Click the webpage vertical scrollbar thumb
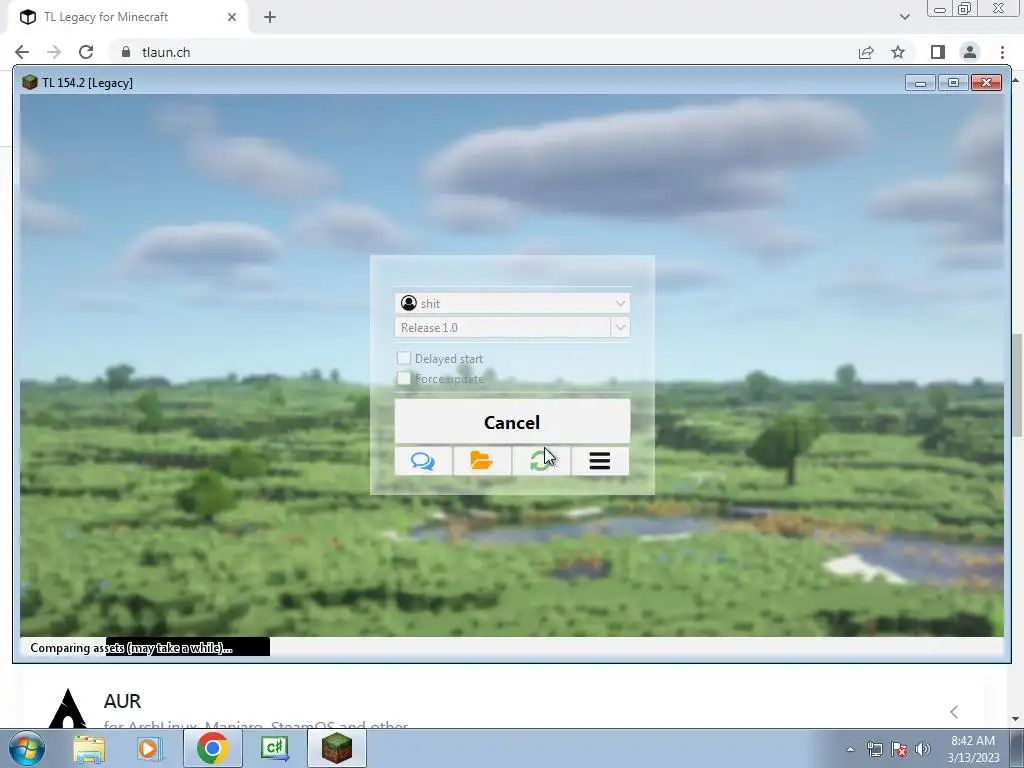The height and width of the screenshot is (768, 1024). (x=1017, y=385)
